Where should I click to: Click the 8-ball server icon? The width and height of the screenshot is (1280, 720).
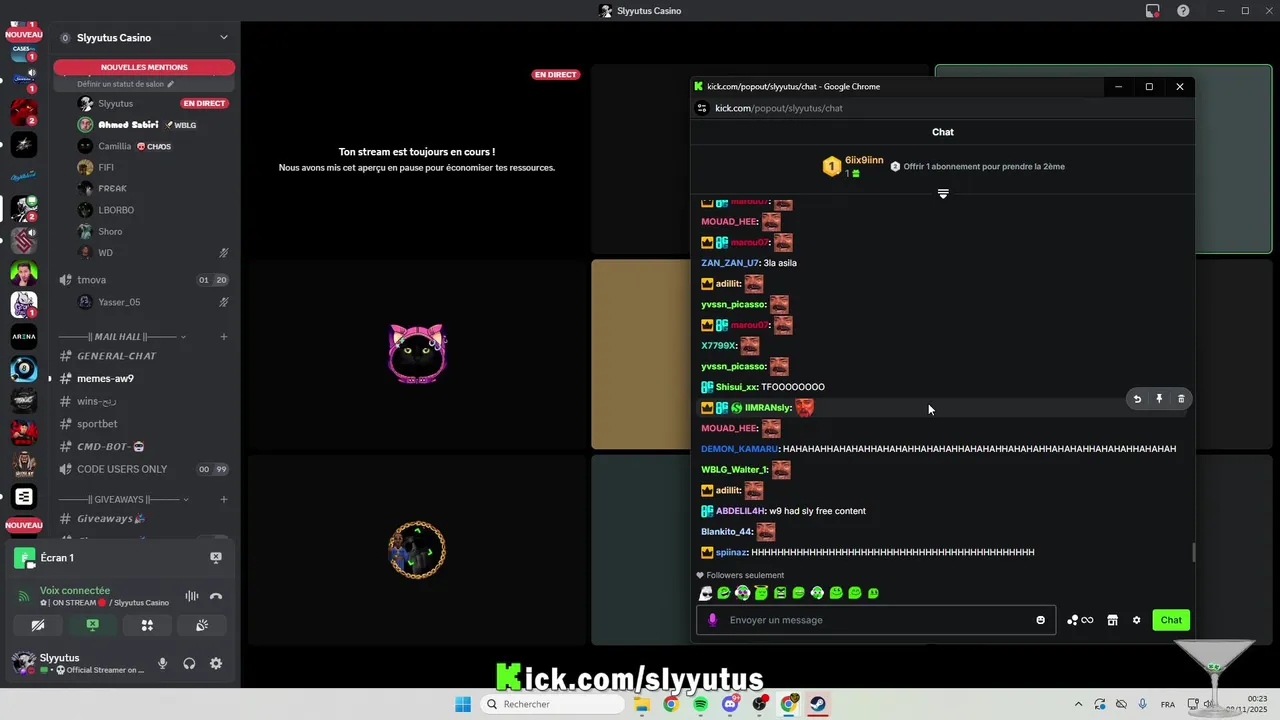(24, 369)
